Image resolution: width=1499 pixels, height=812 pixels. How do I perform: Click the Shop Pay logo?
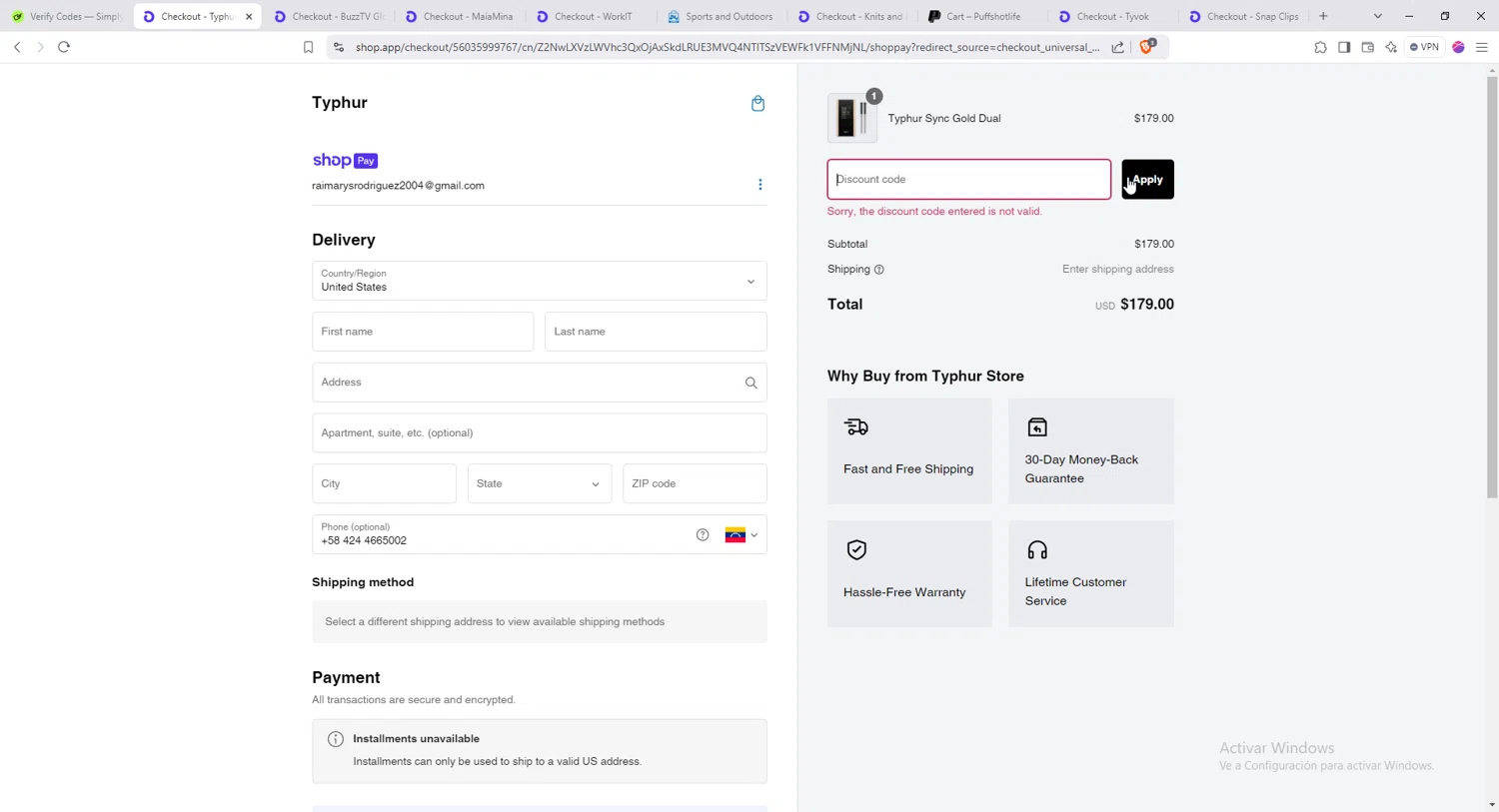point(345,160)
